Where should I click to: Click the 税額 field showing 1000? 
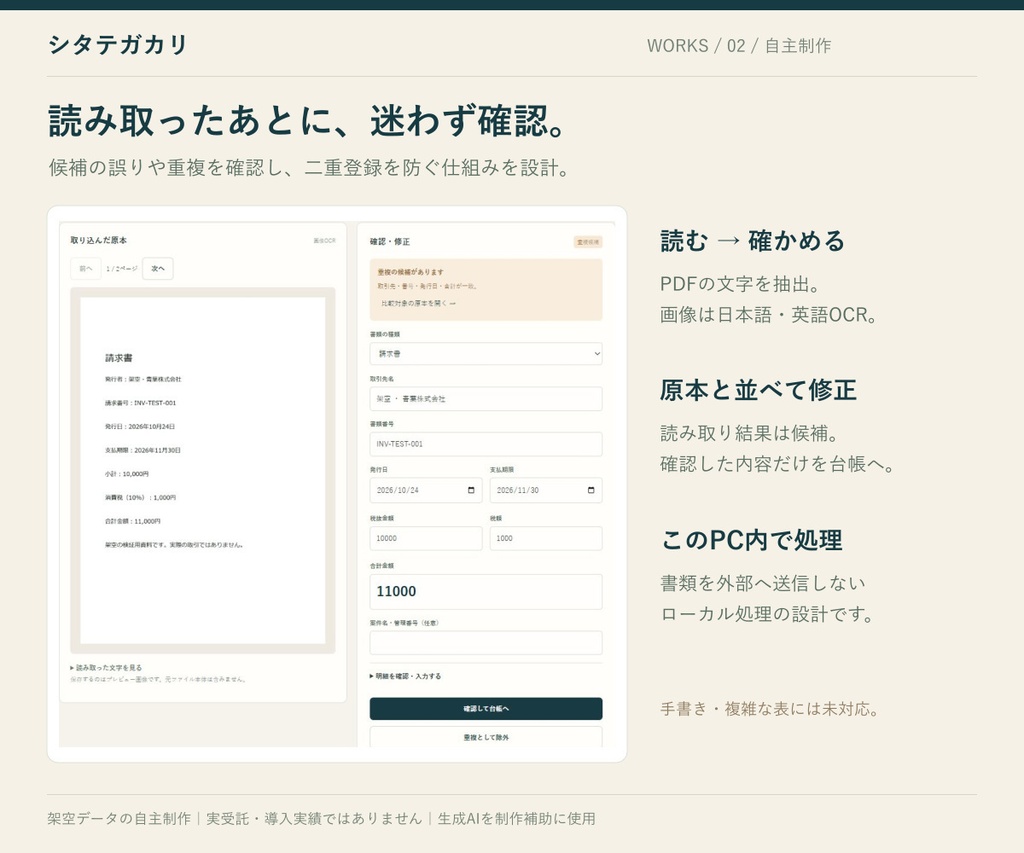coord(546,538)
